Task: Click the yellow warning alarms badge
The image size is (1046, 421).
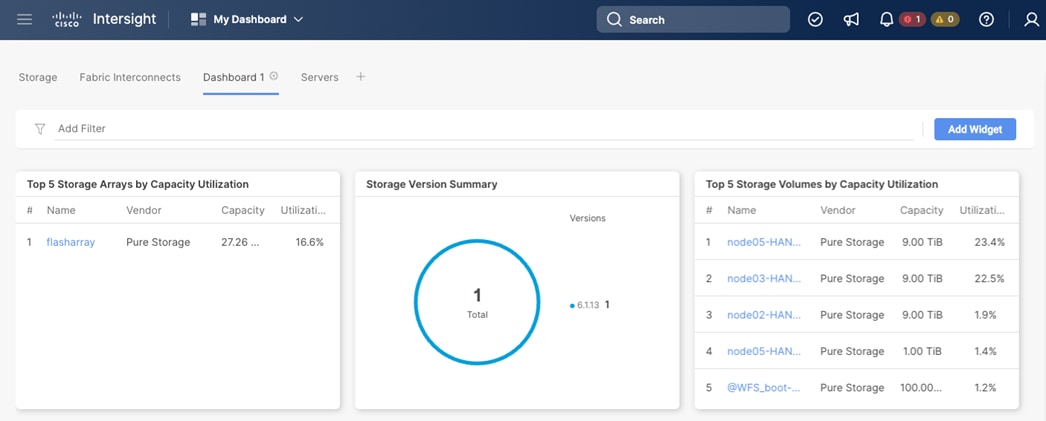Action: click(945, 19)
